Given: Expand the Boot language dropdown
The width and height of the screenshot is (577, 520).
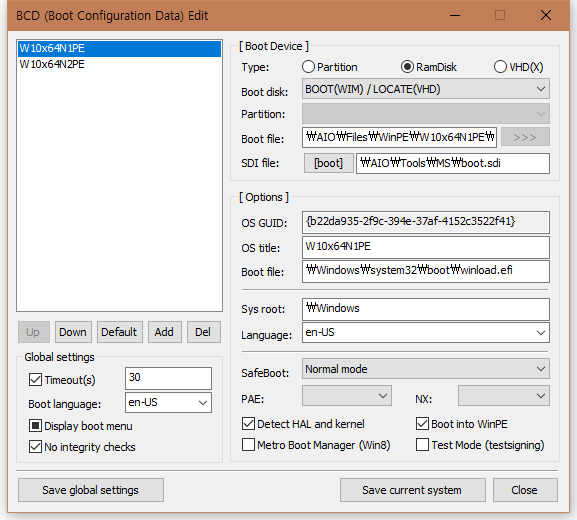Looking at the screenshot, I should click(x=168, y=402).
